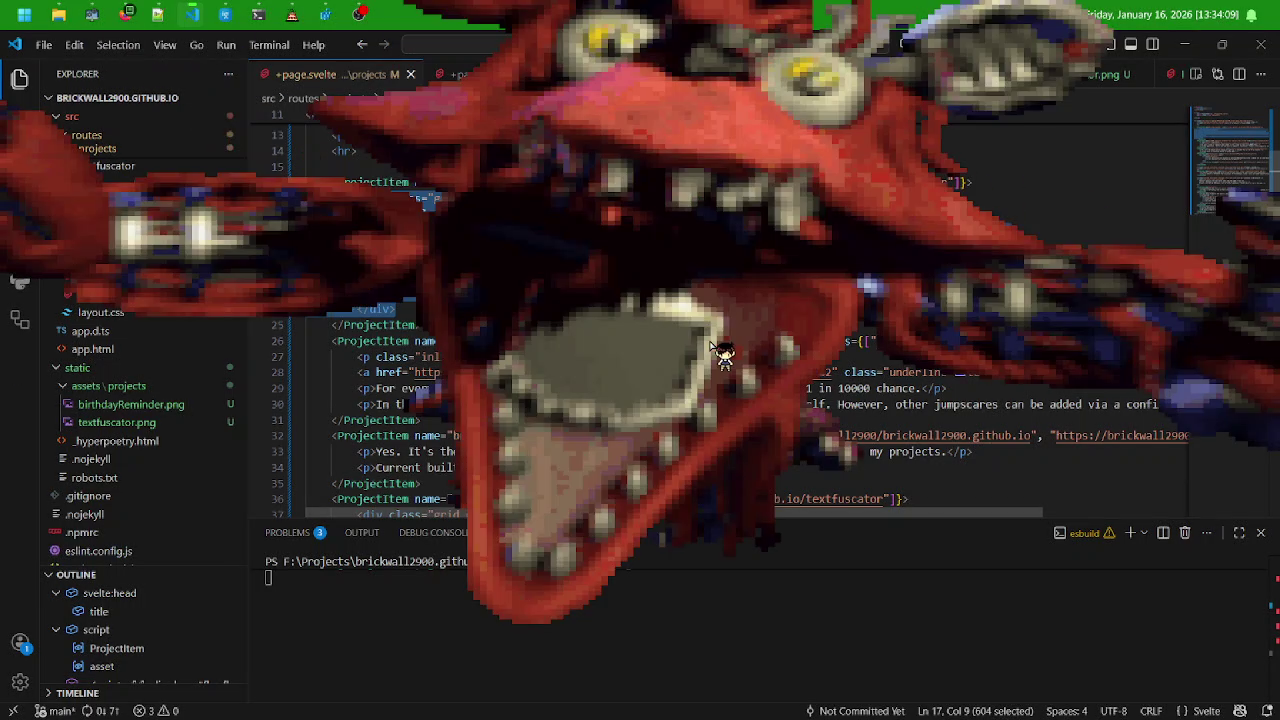This screenshot has width=1280, height=720.
Task: Switch to the Problems panel tab
Action: tap(287, 533)
